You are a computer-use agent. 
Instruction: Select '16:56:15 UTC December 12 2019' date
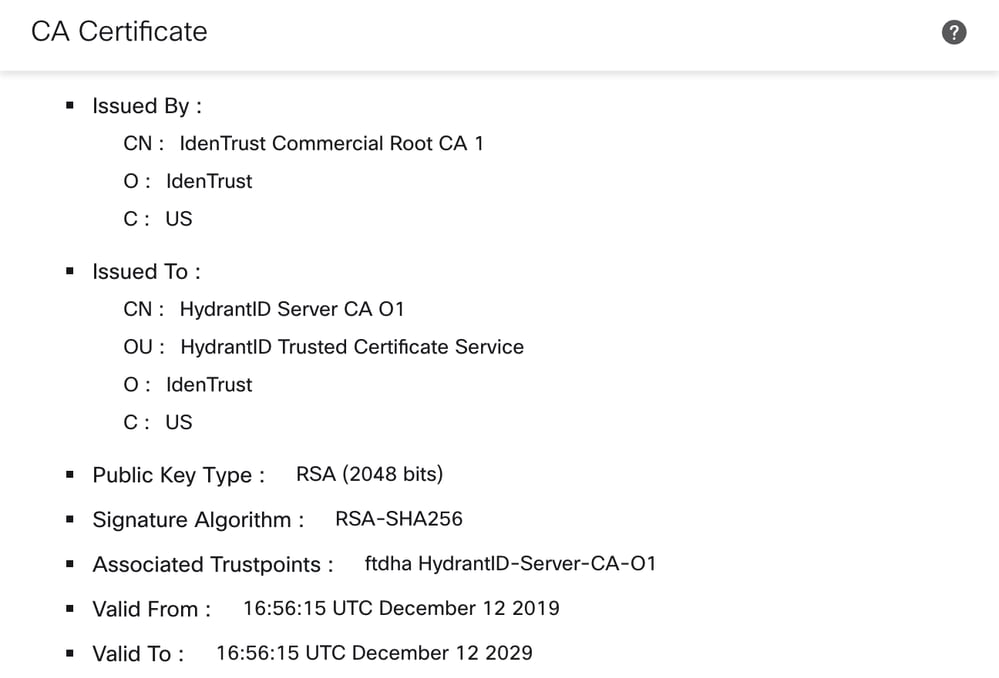point(401,608)
